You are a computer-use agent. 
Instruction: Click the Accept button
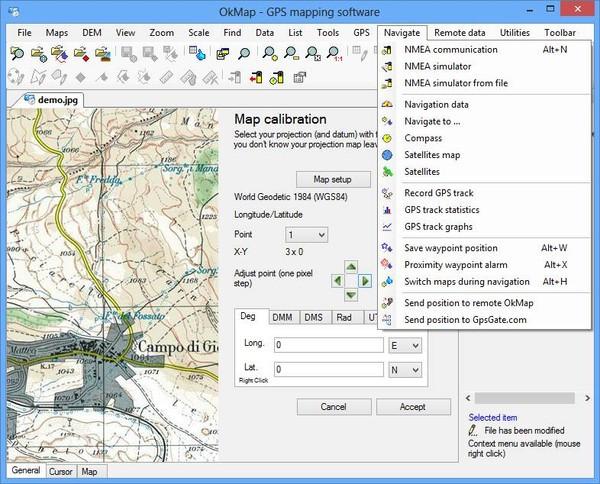click(412, 407)
